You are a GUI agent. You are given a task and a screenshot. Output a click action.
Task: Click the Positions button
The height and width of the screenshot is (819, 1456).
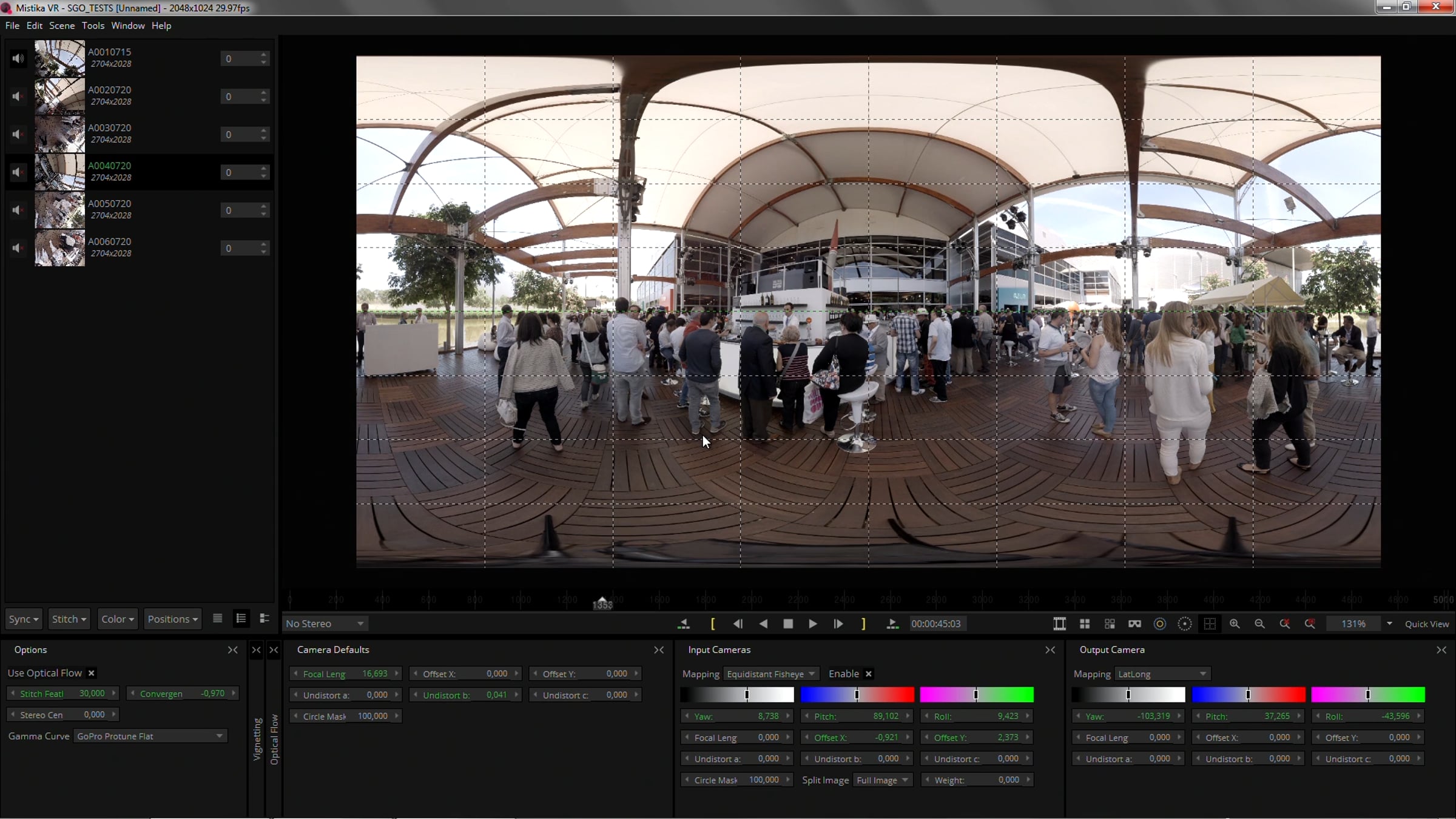point(172,619)
